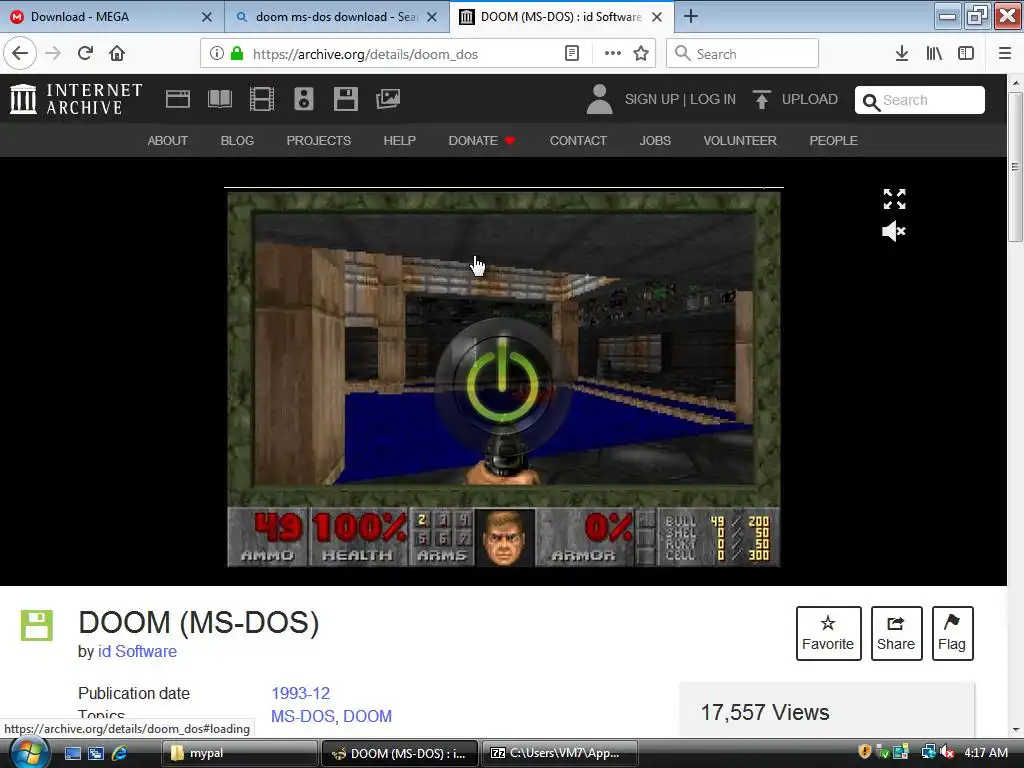Click the green software item icon
Viewport: 1024px width, 768px height.
click(x=37, y=625)
